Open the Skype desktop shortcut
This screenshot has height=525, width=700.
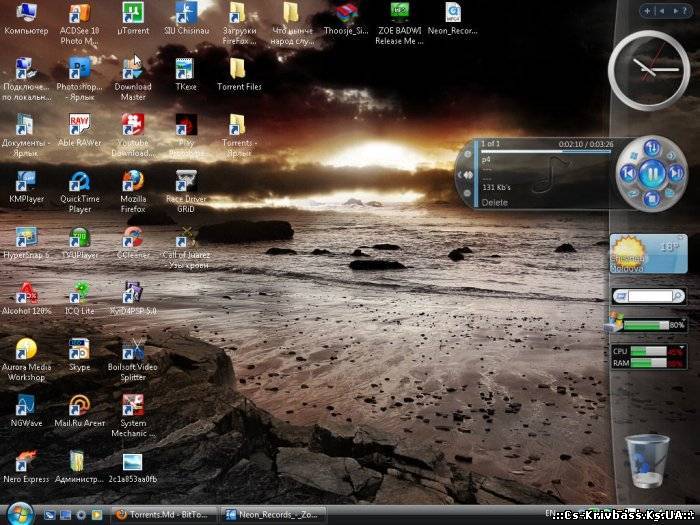(79, 355)
